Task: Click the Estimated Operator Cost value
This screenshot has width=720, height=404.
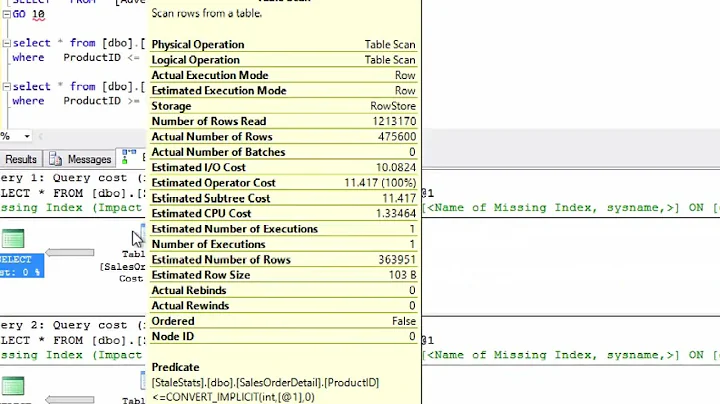Action: tap(380, 183)
